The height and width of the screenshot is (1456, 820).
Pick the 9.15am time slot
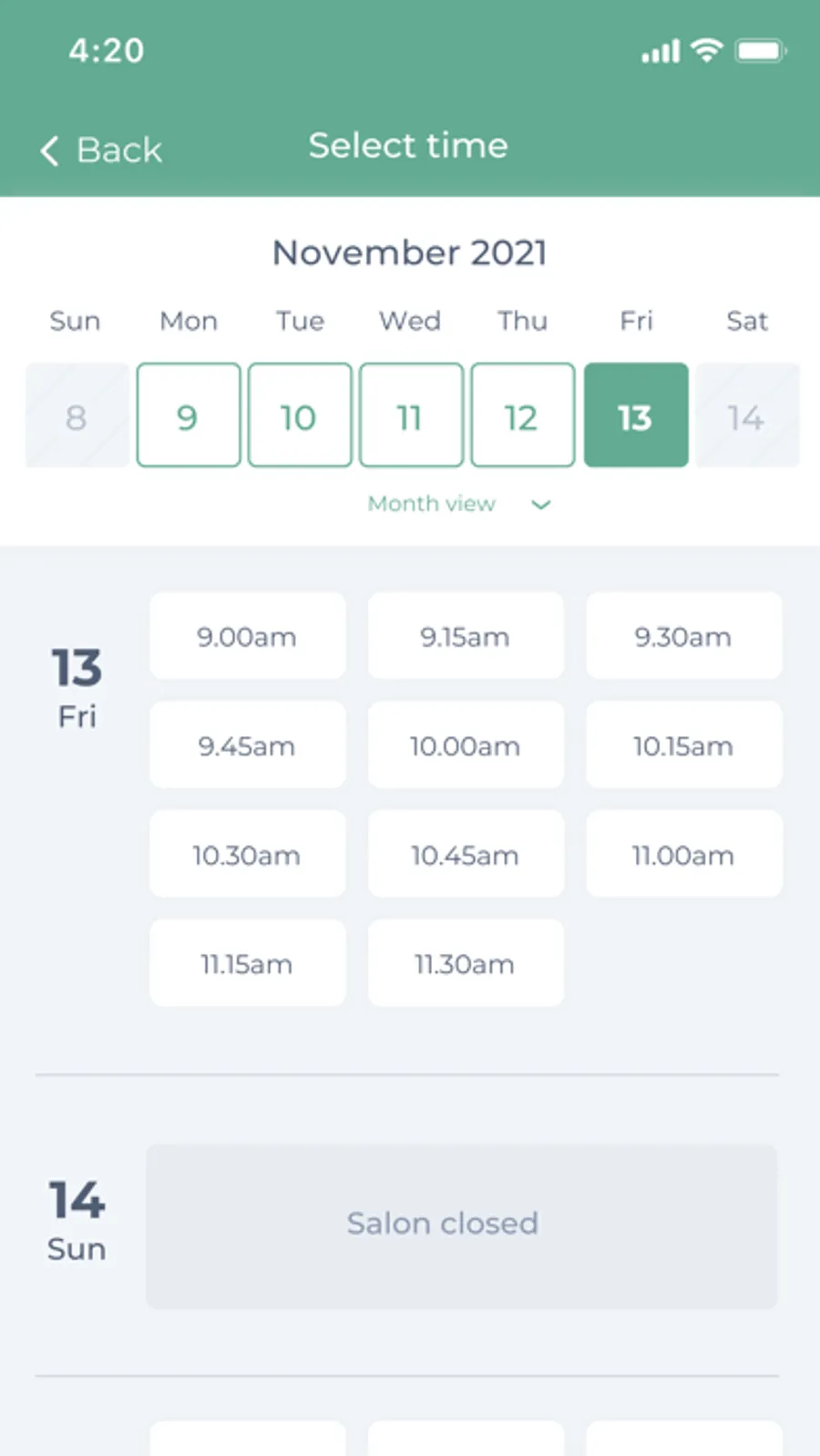tap(466, 636)
